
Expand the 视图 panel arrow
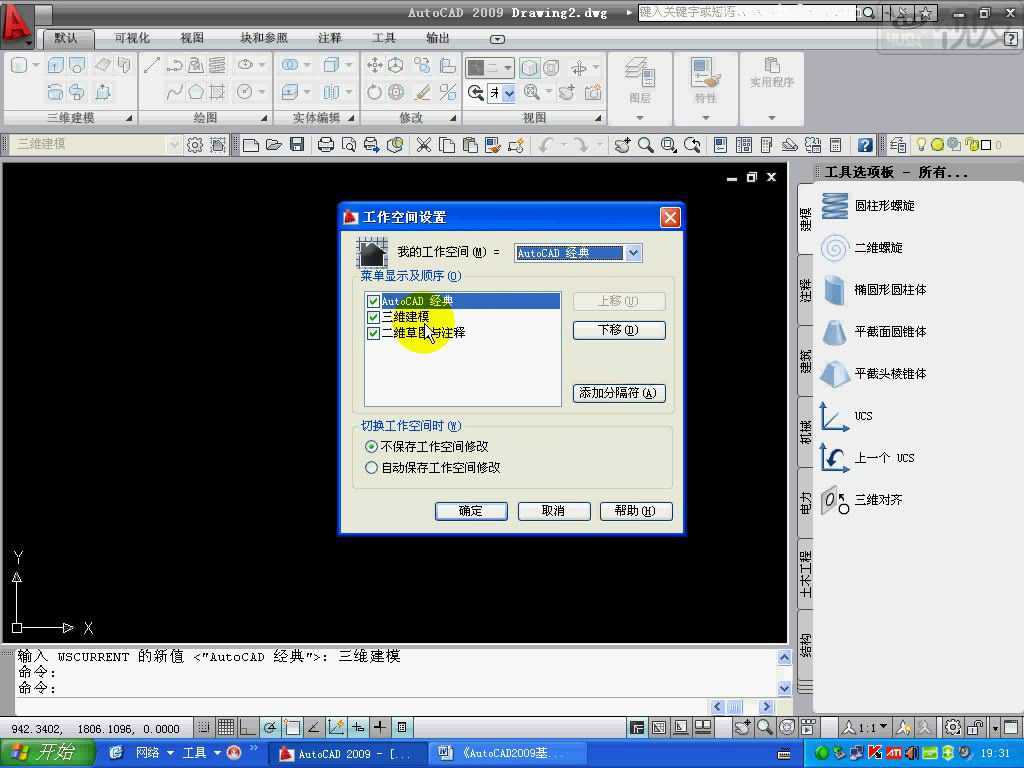(x=598, y=118)
